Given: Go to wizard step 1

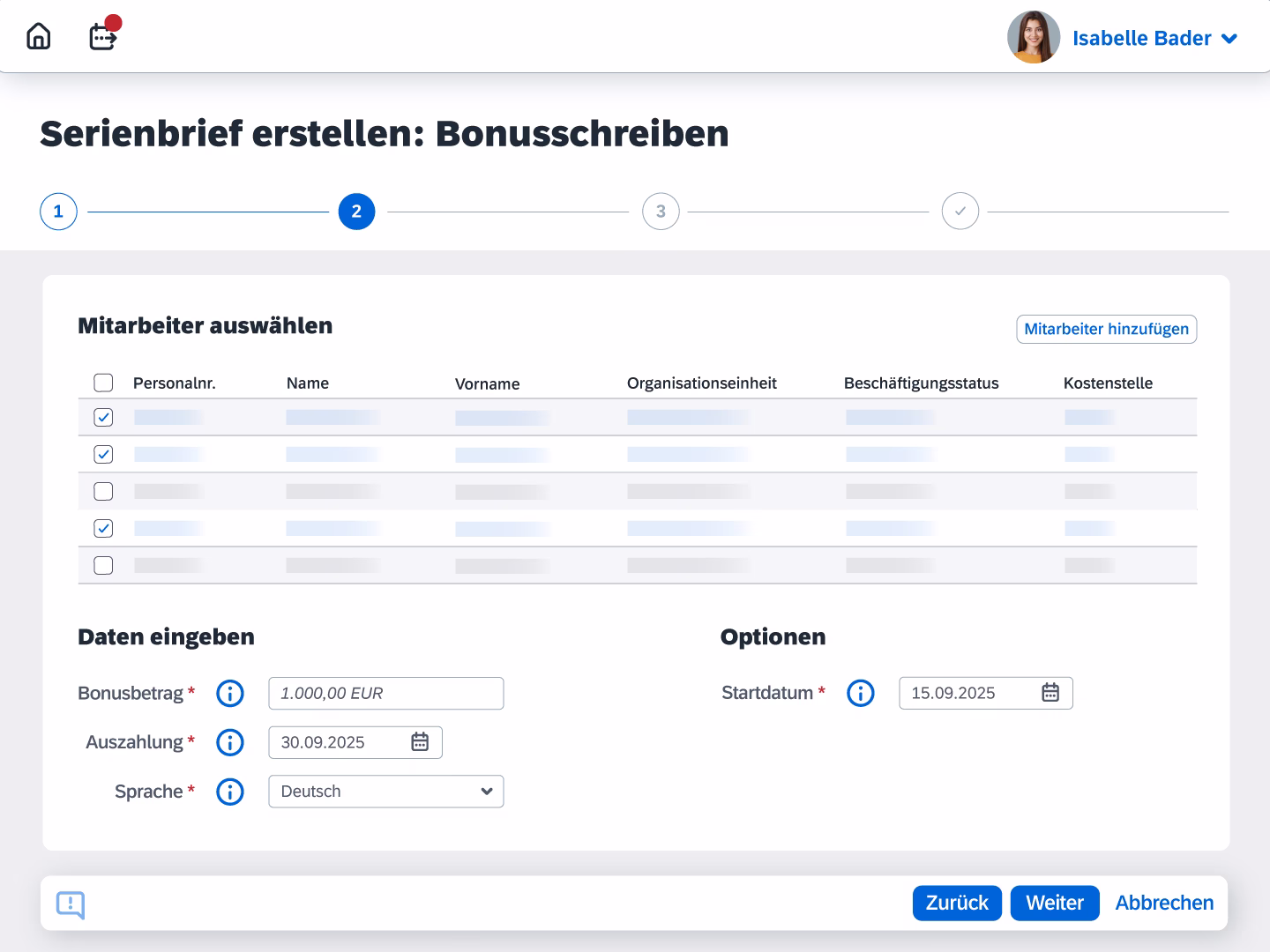Looking at the screenshot, I should (58, 212).
